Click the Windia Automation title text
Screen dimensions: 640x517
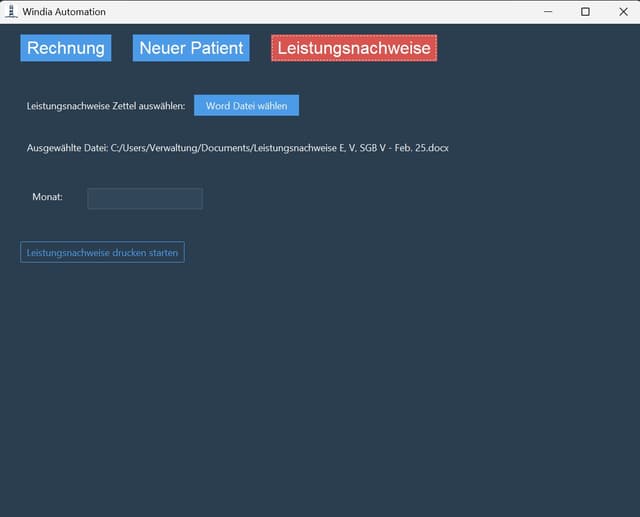pyautogui.click(x=64, y=12)
